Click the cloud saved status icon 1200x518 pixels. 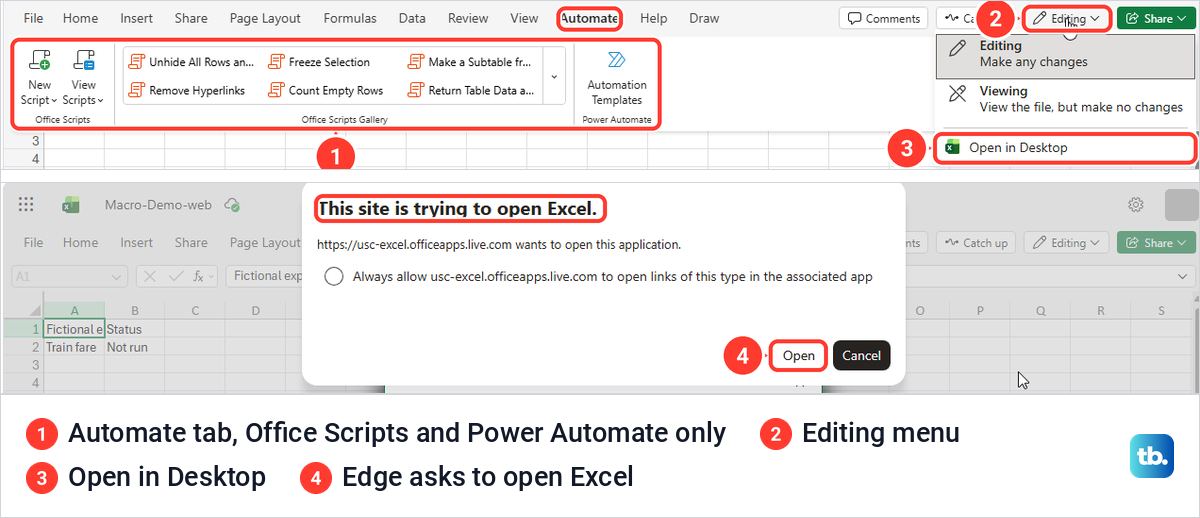[232, 204]
